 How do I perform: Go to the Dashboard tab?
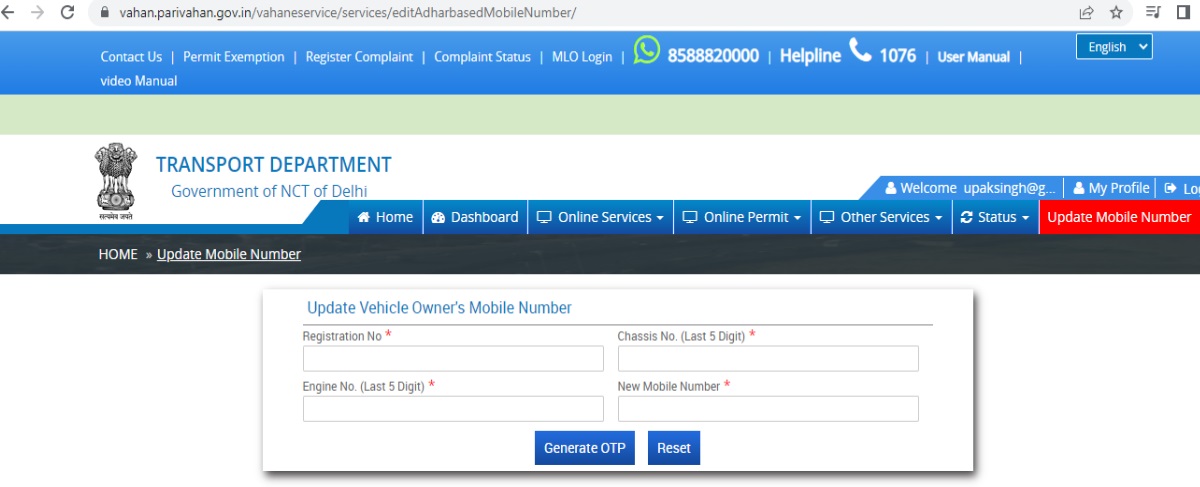475,217
